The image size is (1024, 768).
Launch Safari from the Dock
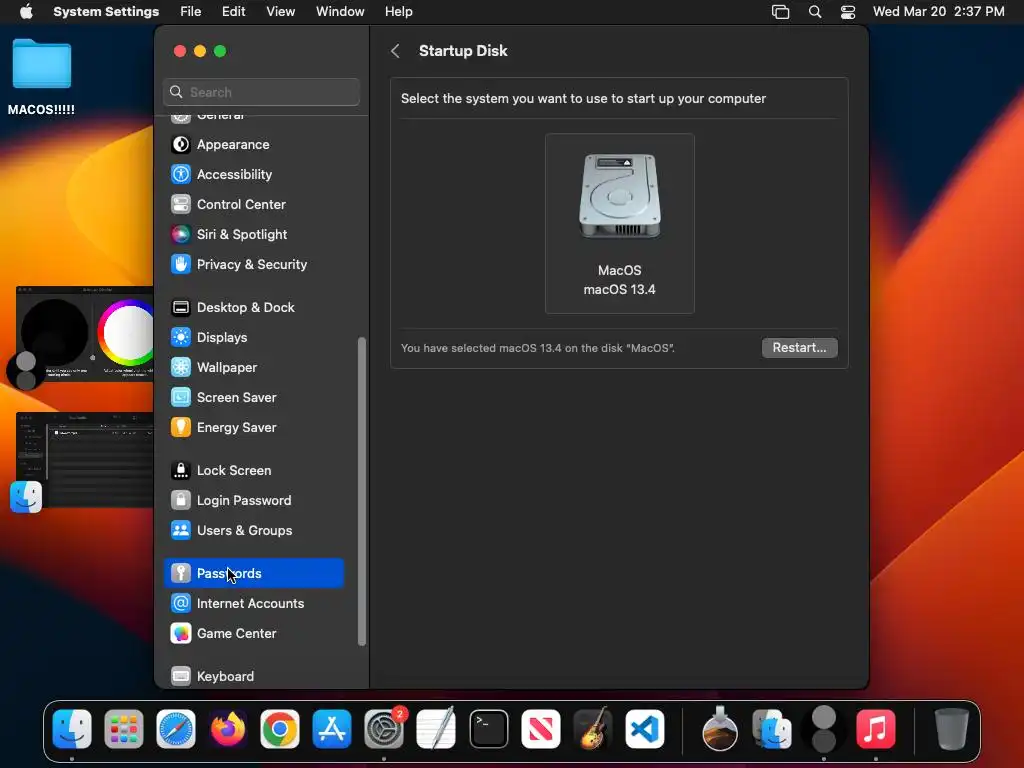coord(176,729)
